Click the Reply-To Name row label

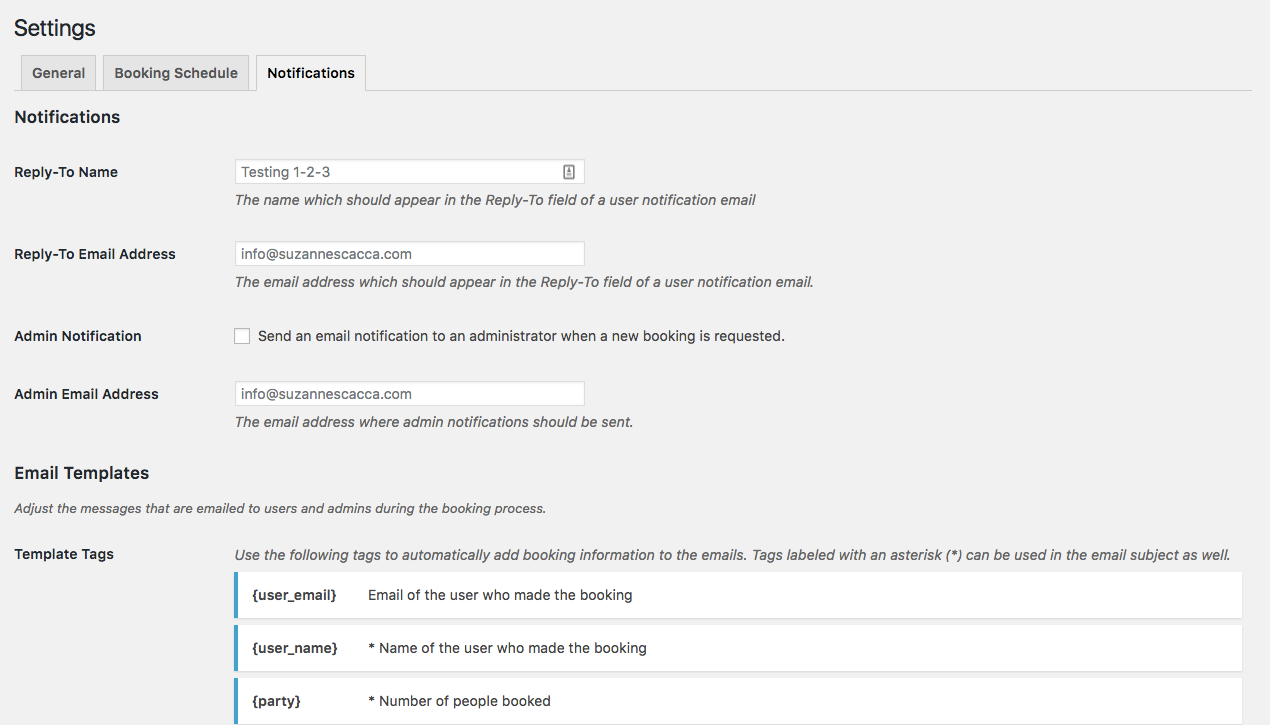click(x=65, y=171)
